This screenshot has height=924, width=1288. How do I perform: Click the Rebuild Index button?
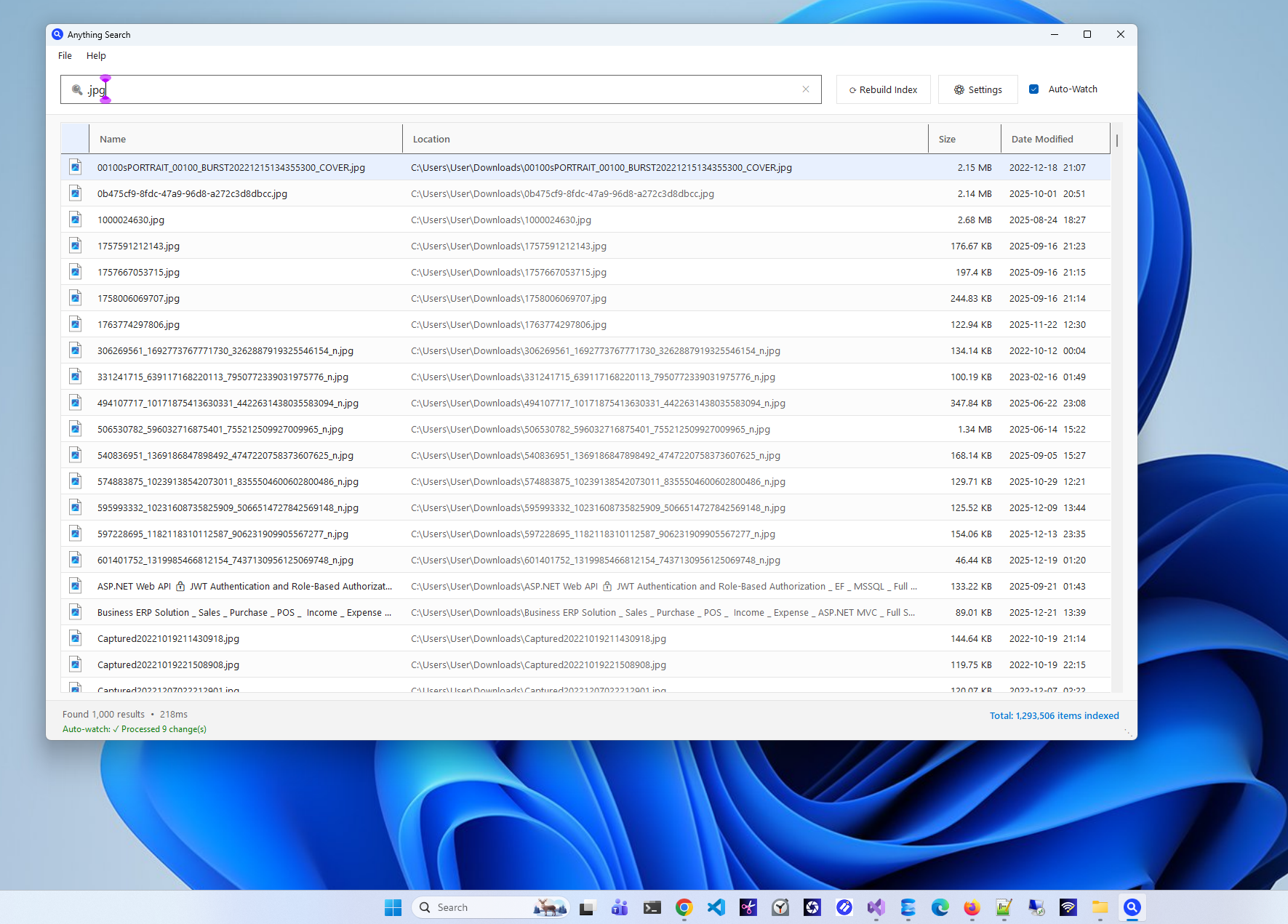(x=883, y=89)
